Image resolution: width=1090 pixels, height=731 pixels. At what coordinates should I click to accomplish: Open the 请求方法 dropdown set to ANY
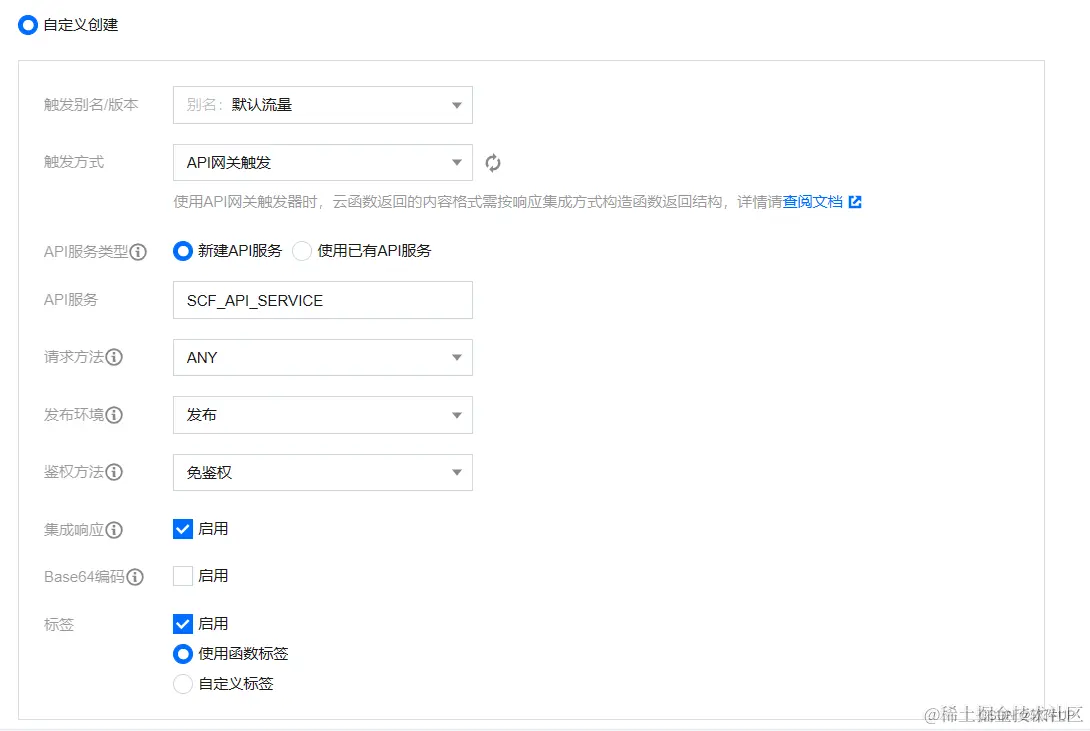(x=323, y=357)
